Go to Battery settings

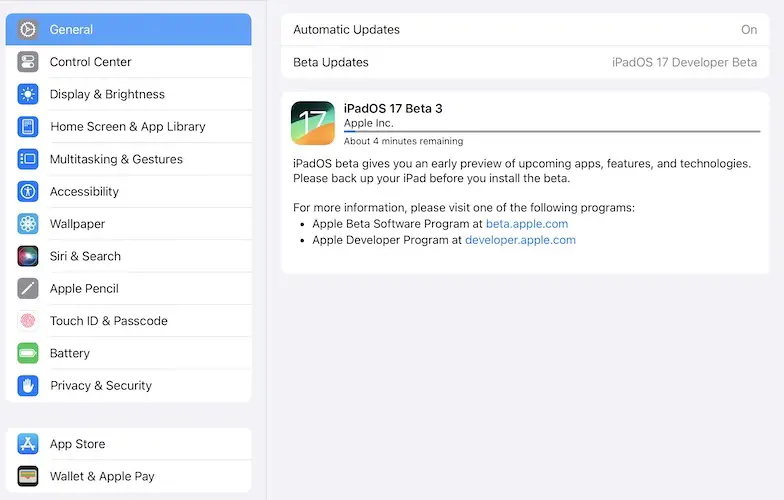tap(70, 353)
